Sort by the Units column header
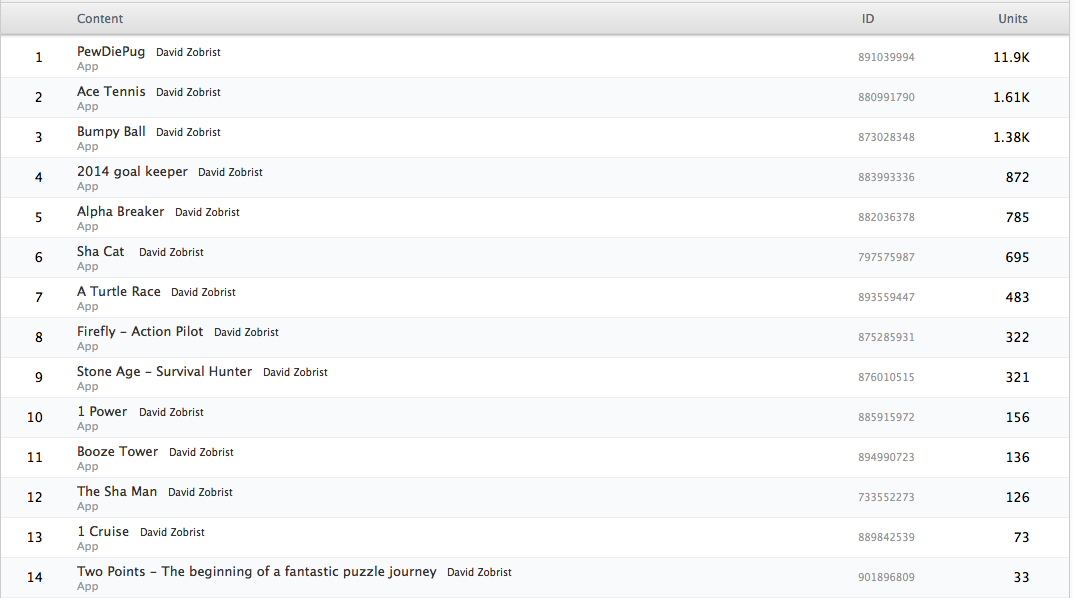The height and width of the screenshot is (598, 1077). (1012, 18)
